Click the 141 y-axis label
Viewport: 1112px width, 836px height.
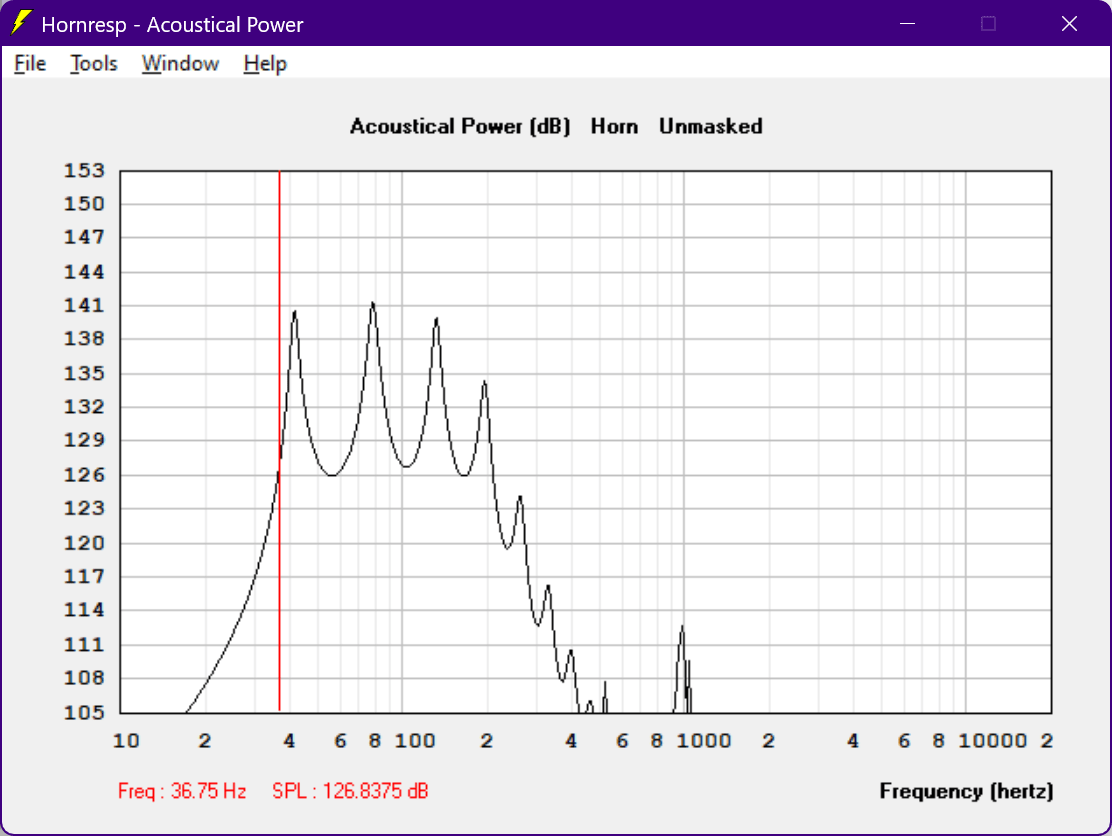click(x=84, y=305)
